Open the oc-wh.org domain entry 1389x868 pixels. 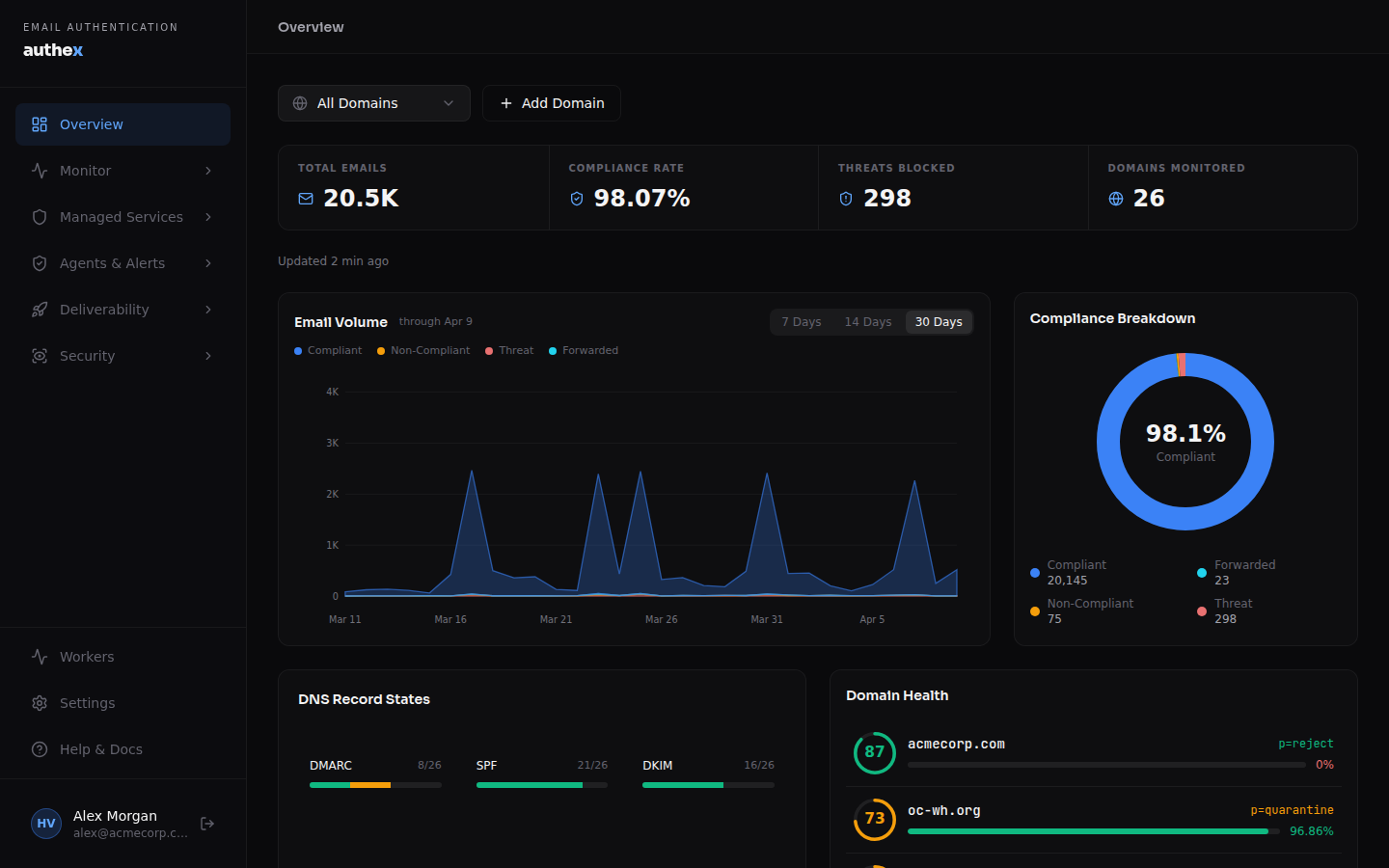pos(1094,820)
